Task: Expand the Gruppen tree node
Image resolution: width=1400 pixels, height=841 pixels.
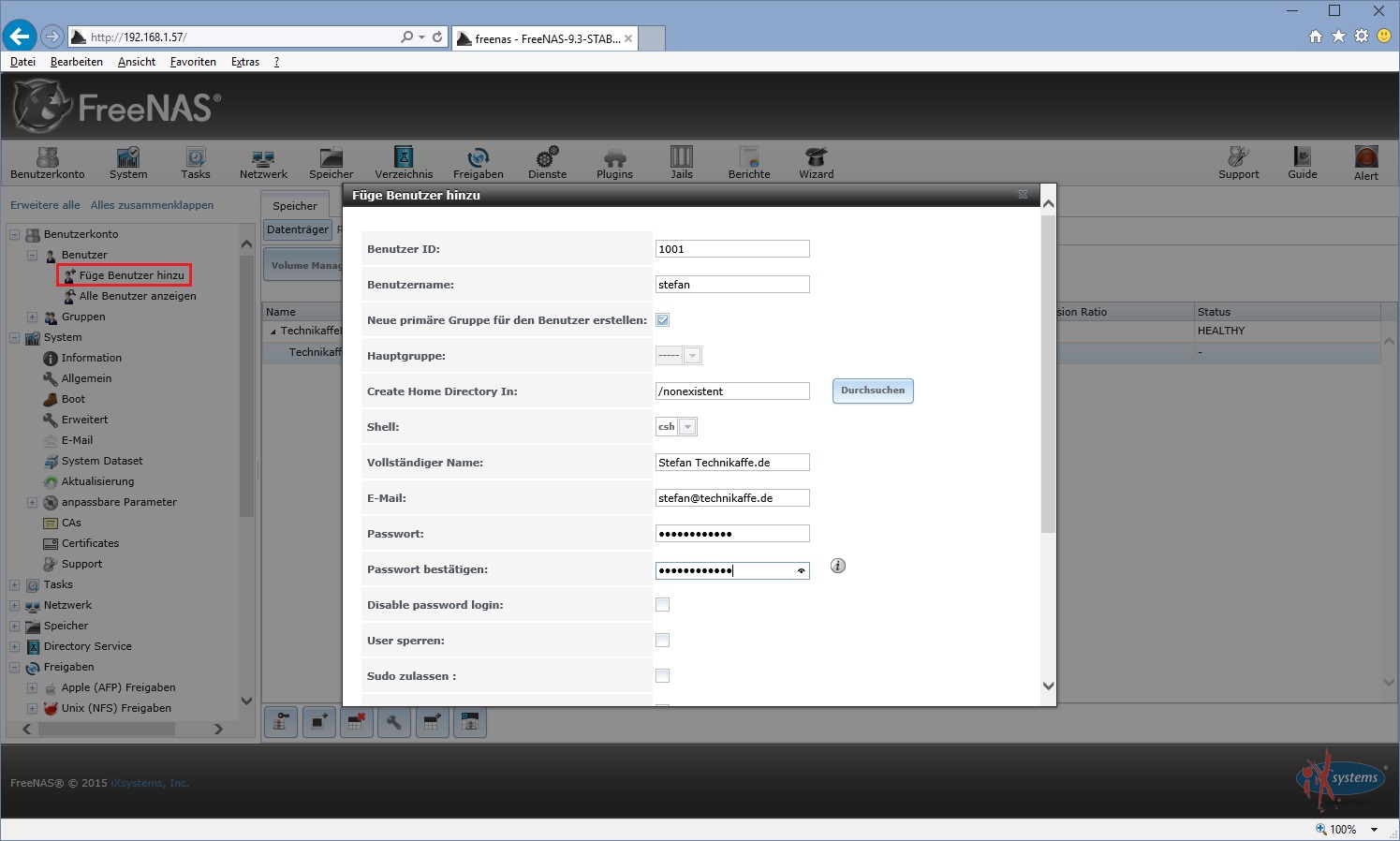Action: [32, 317]
